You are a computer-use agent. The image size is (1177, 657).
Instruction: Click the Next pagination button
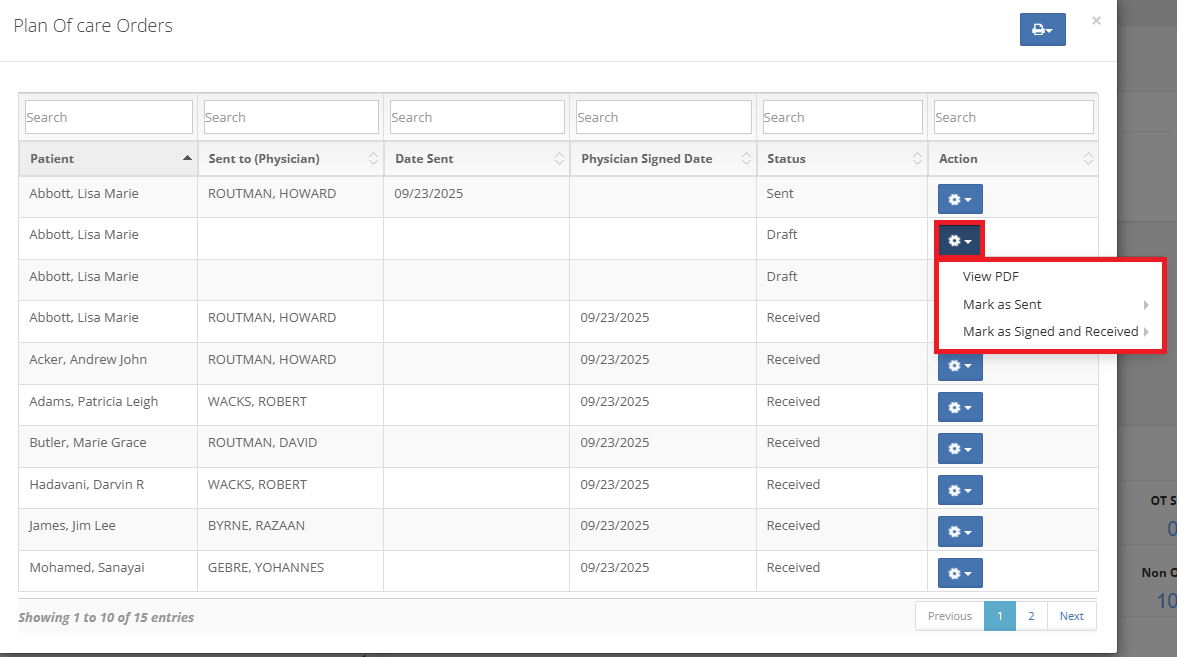point(1071,616)
